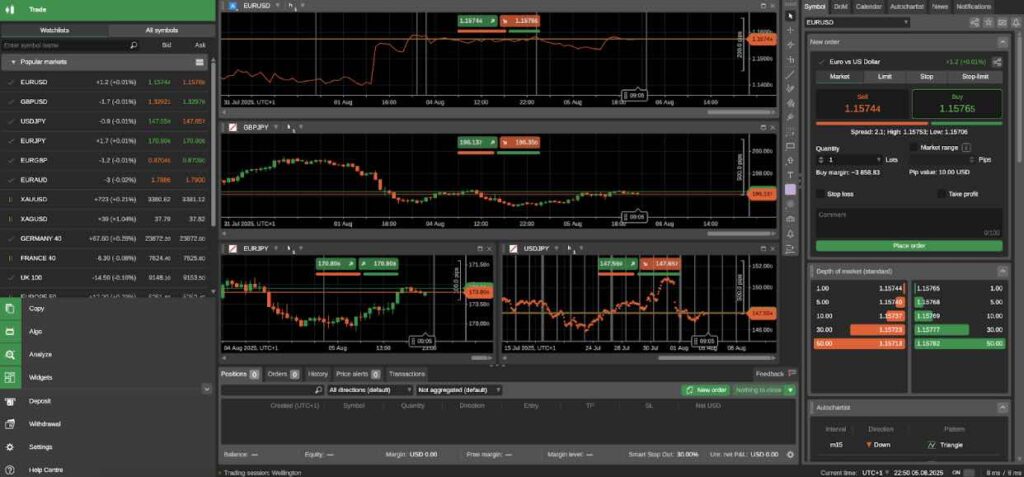Open the Algo section in the sidebar
This screenshot has width=1024, height=477.
click(x=35, y=331)
